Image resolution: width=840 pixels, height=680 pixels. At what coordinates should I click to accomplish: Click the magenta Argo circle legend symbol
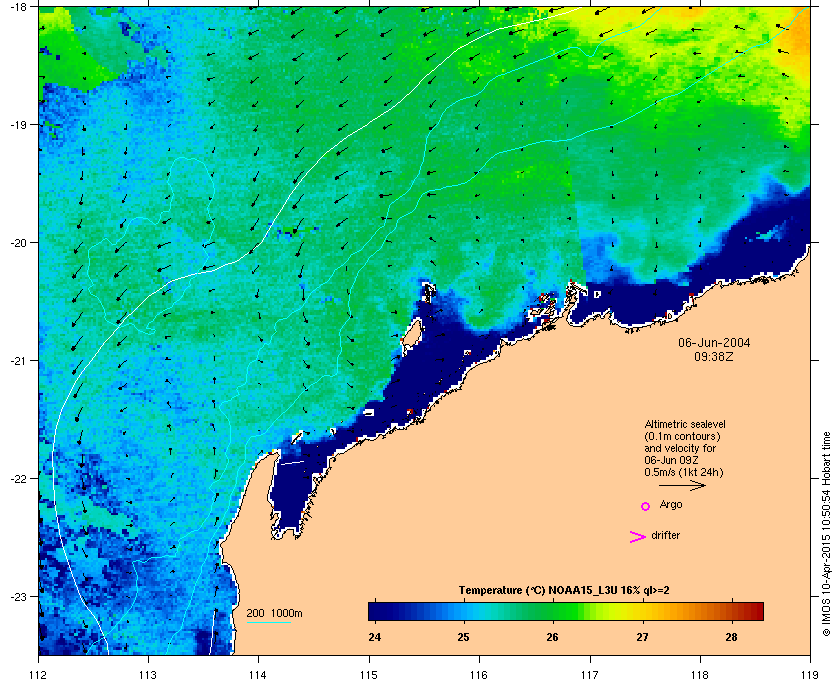[646, 506]
